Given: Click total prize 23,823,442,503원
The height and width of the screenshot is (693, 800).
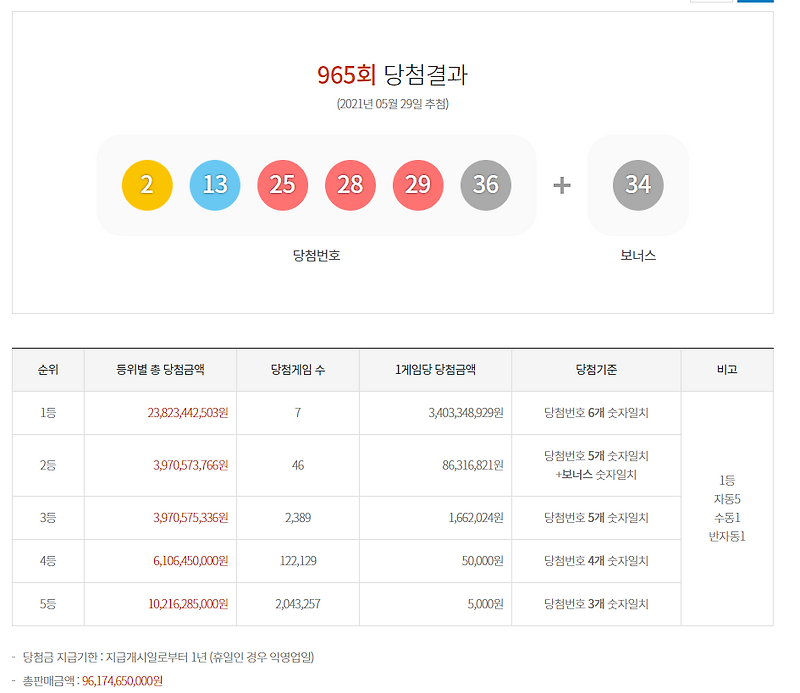Looking at the screenshot, I should tap(188, 413).
